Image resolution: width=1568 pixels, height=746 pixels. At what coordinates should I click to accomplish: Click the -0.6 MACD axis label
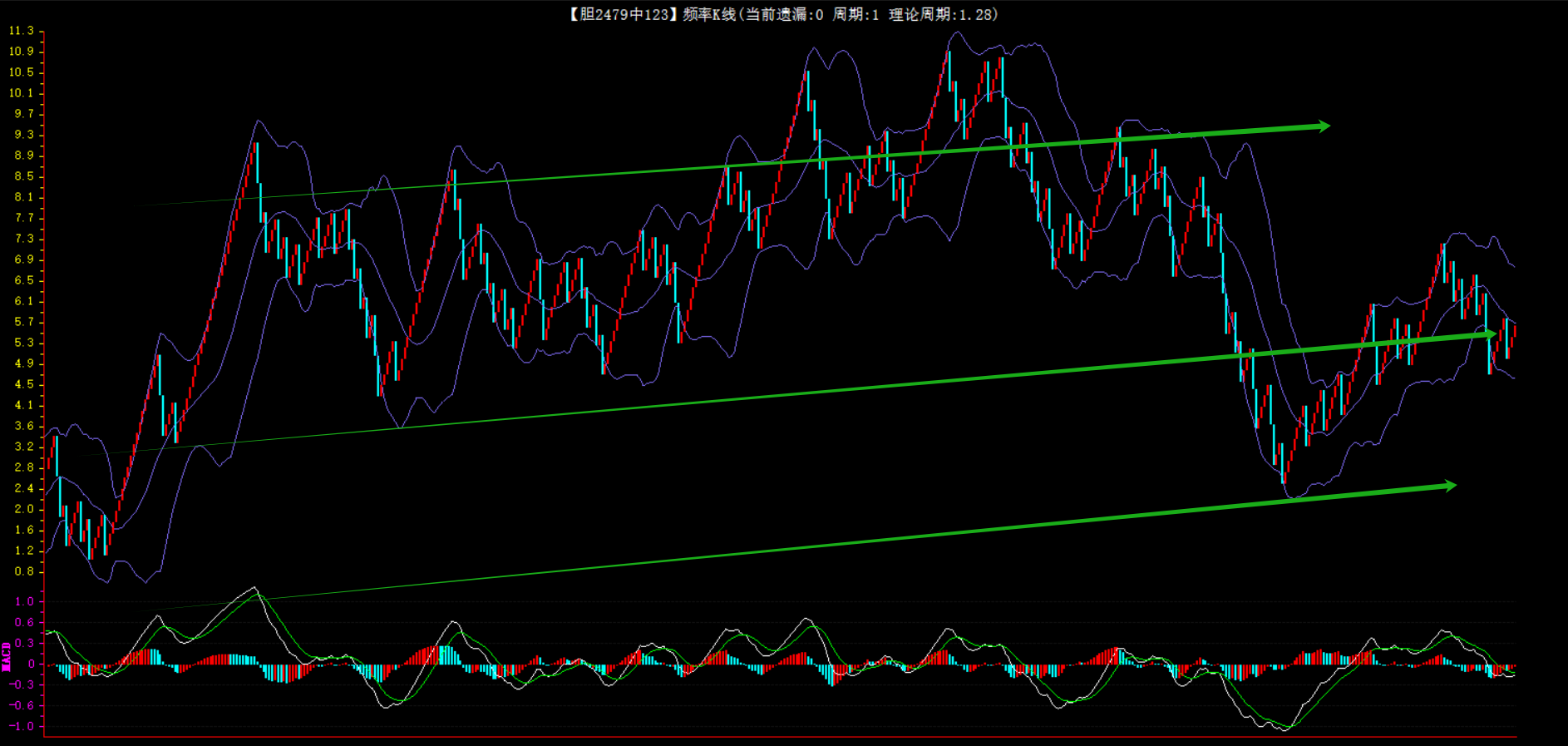[22, 705]
